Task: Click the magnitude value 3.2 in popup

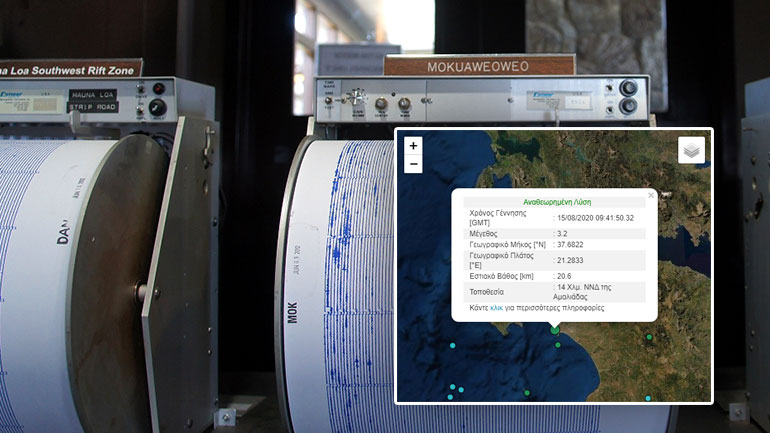Action: click(x=563, y=231)
